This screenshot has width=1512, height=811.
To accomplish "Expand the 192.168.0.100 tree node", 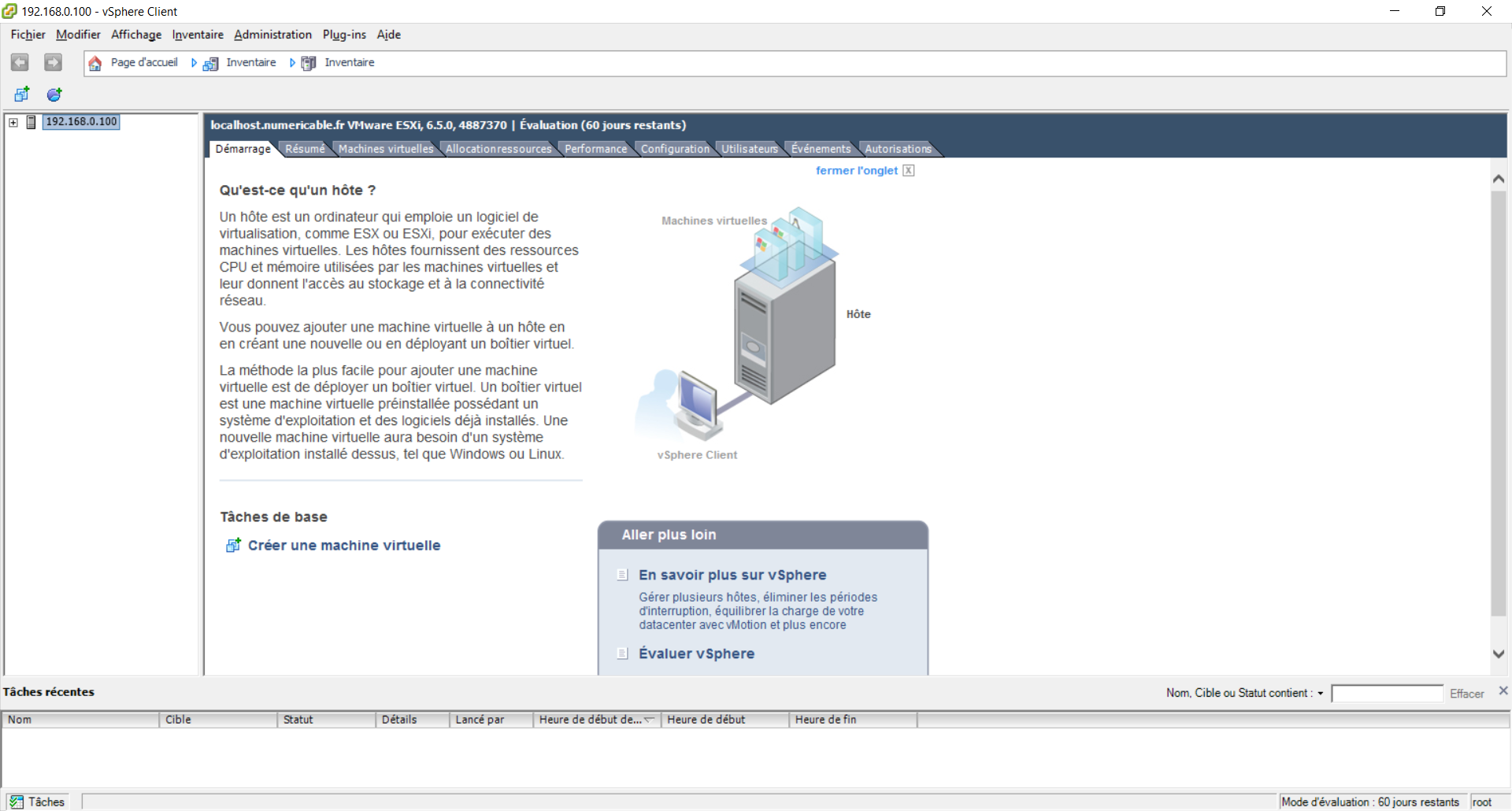I will [13, 122].
